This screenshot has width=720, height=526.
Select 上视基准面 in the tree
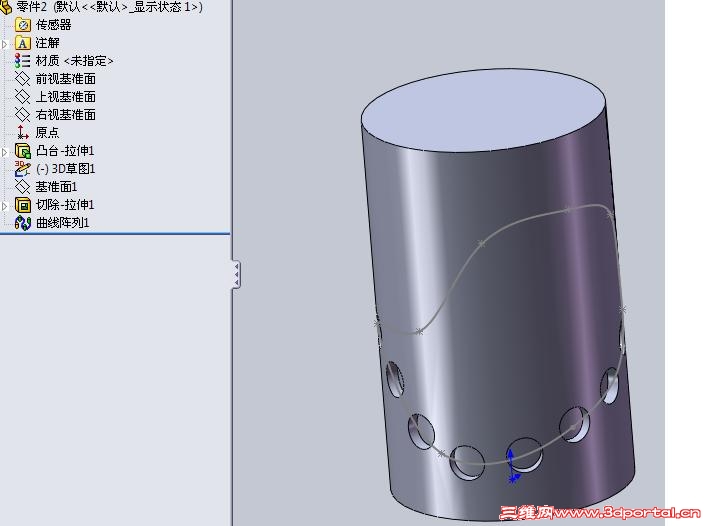[x=66, y=97]
